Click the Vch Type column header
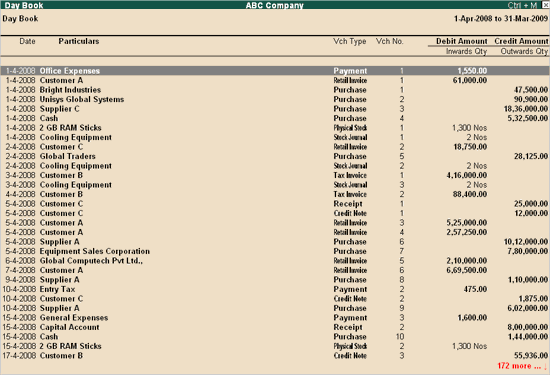550x375 pixels. pos(350,41)
